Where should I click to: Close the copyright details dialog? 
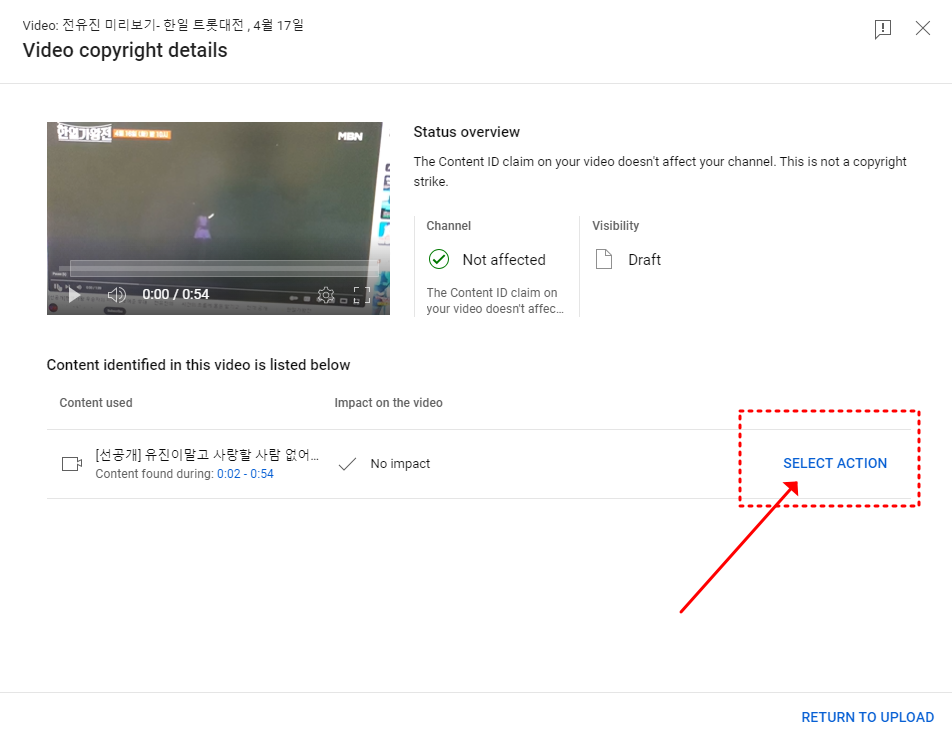point(923,29)
